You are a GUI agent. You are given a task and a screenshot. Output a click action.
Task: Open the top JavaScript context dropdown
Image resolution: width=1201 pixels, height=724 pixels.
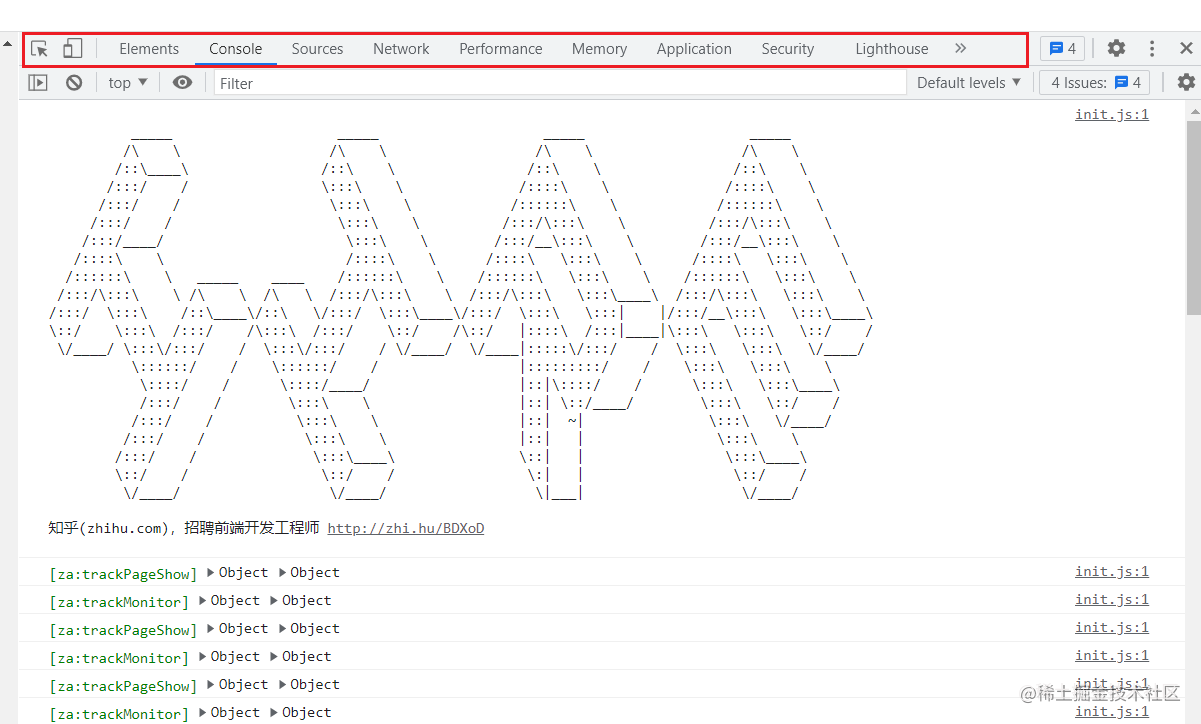click(x=128, y=83)
